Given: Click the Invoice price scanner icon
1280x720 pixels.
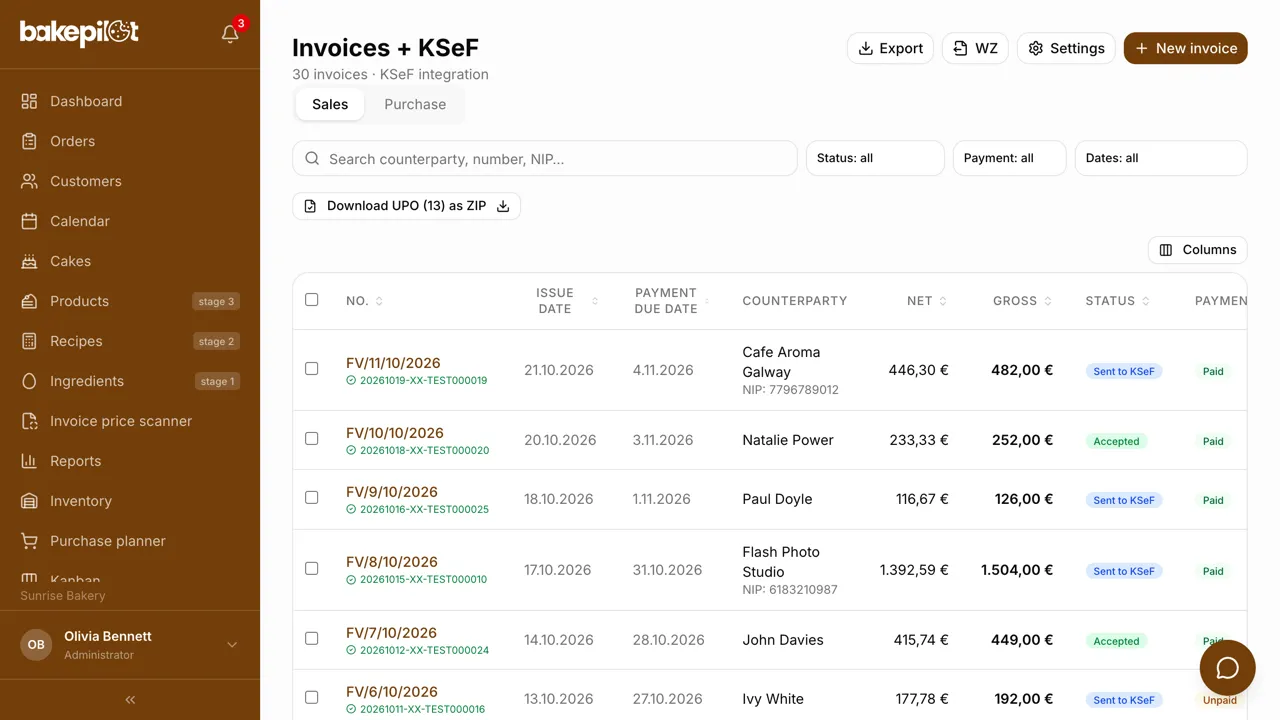Looking at the screenshot, I should [x=30, y=421].
